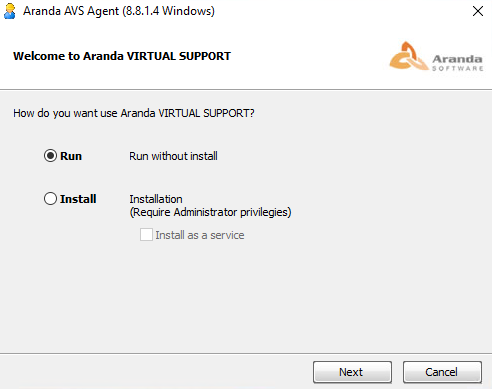Click the bold 'Install' option label

click(x=78, y=199)
